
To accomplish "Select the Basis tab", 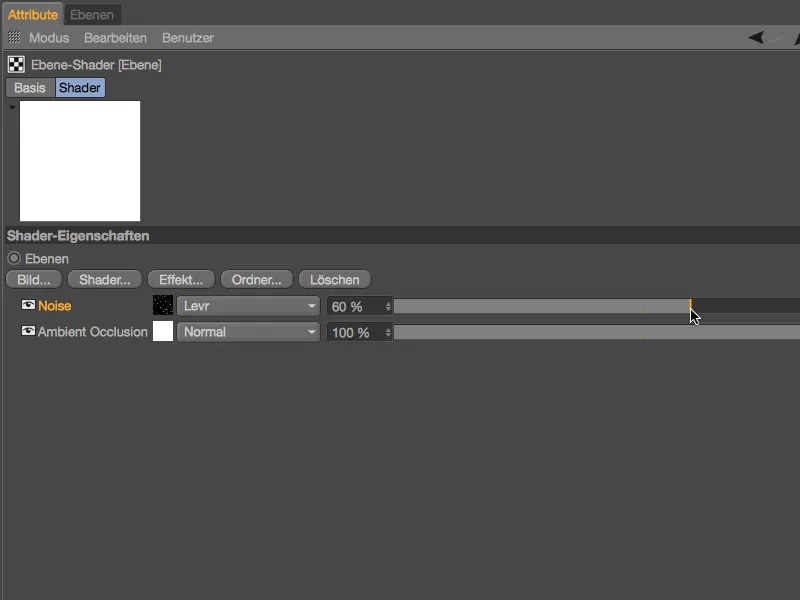I will [30, 88].
